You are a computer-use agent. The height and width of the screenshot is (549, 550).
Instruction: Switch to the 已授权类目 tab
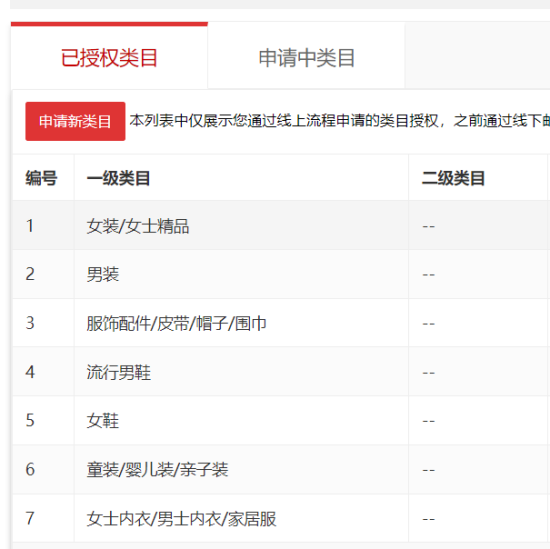[x=109, y=57]
